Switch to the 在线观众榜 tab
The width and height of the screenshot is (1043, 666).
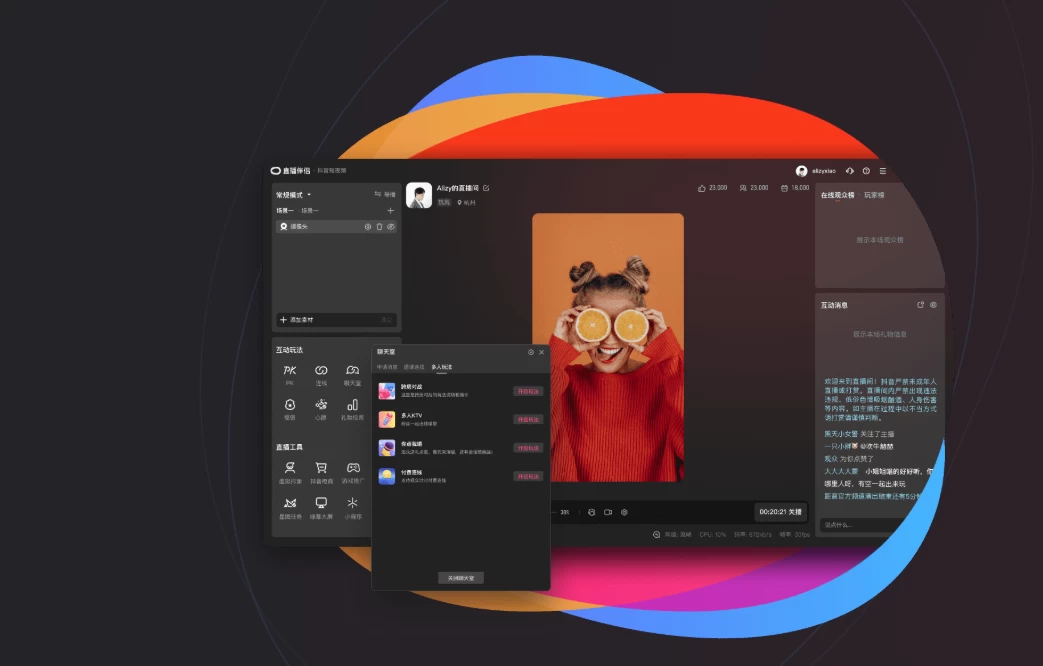[837, 195]
